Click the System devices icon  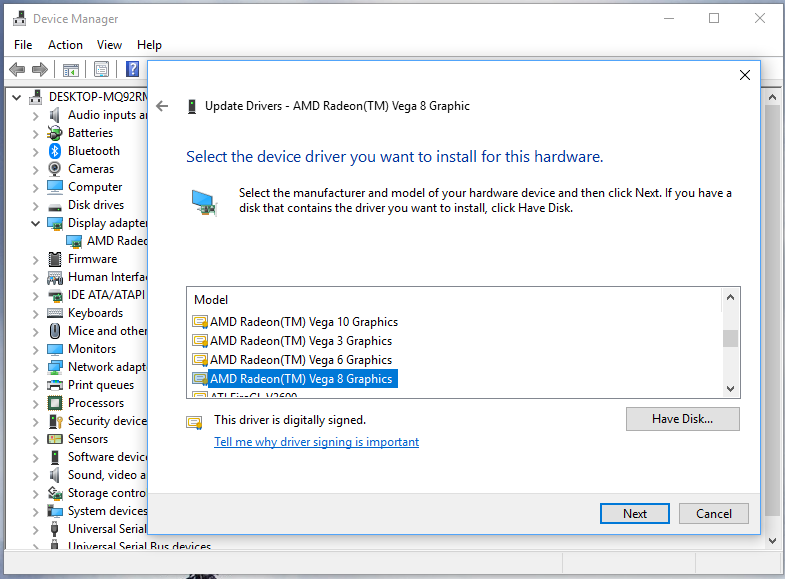55,511
